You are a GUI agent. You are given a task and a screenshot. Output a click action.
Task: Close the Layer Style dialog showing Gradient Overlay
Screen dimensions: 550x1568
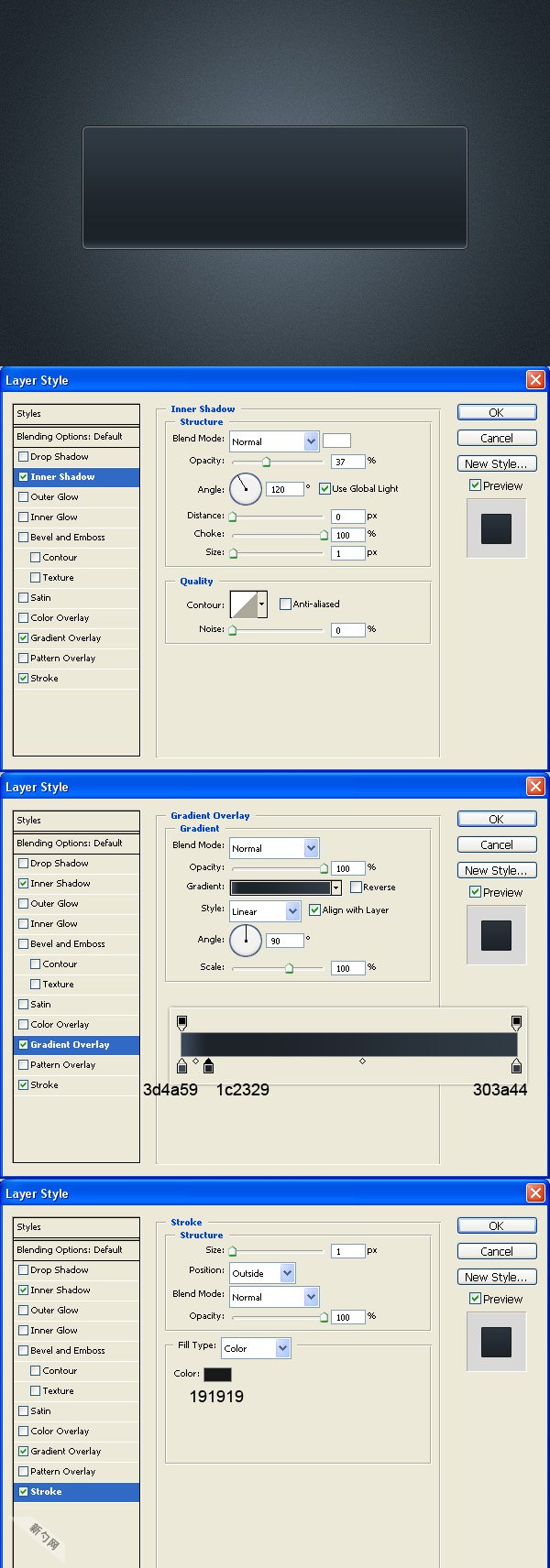pos(535,787)
